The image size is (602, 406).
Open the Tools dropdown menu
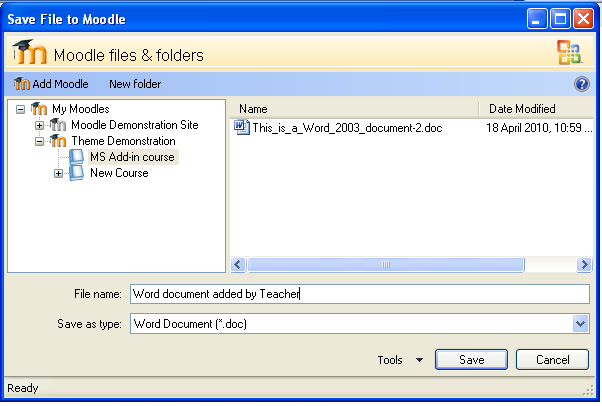[400, 359]
